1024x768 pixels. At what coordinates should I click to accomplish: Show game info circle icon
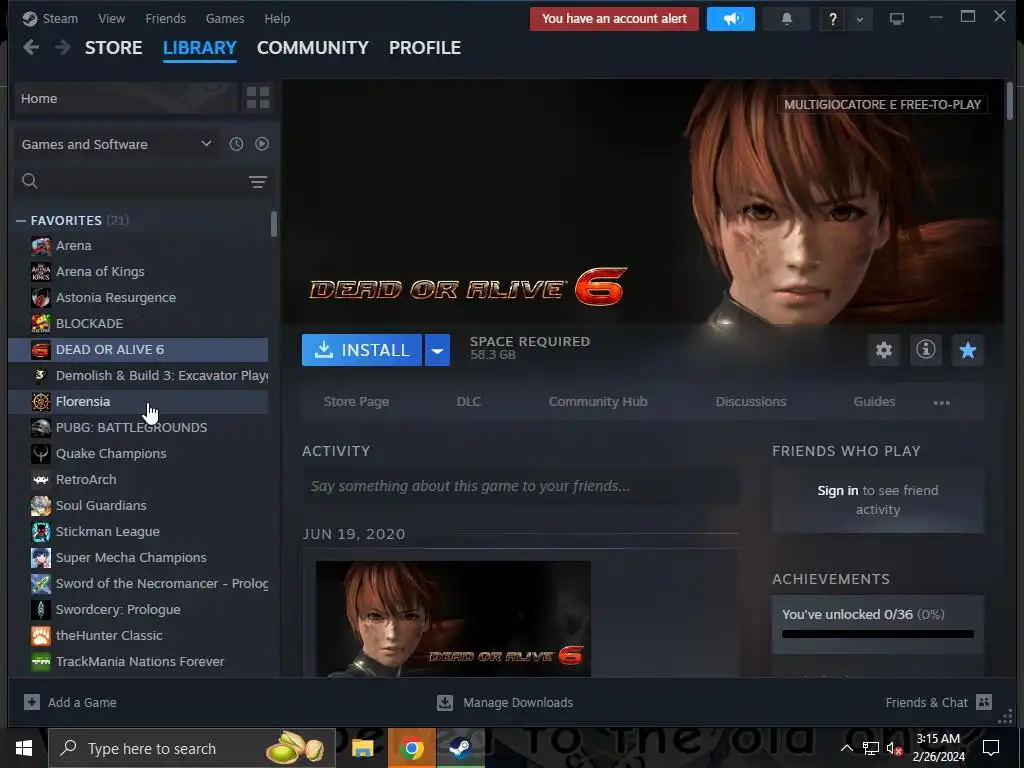click(925, 350)
